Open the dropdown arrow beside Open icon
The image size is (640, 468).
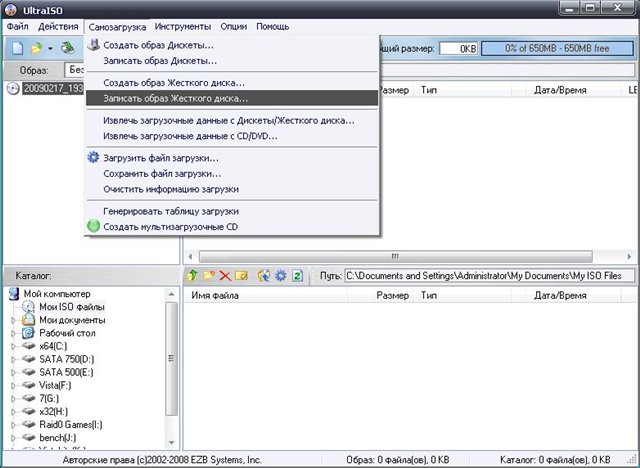pyautogui.click(x=50, y=49)
